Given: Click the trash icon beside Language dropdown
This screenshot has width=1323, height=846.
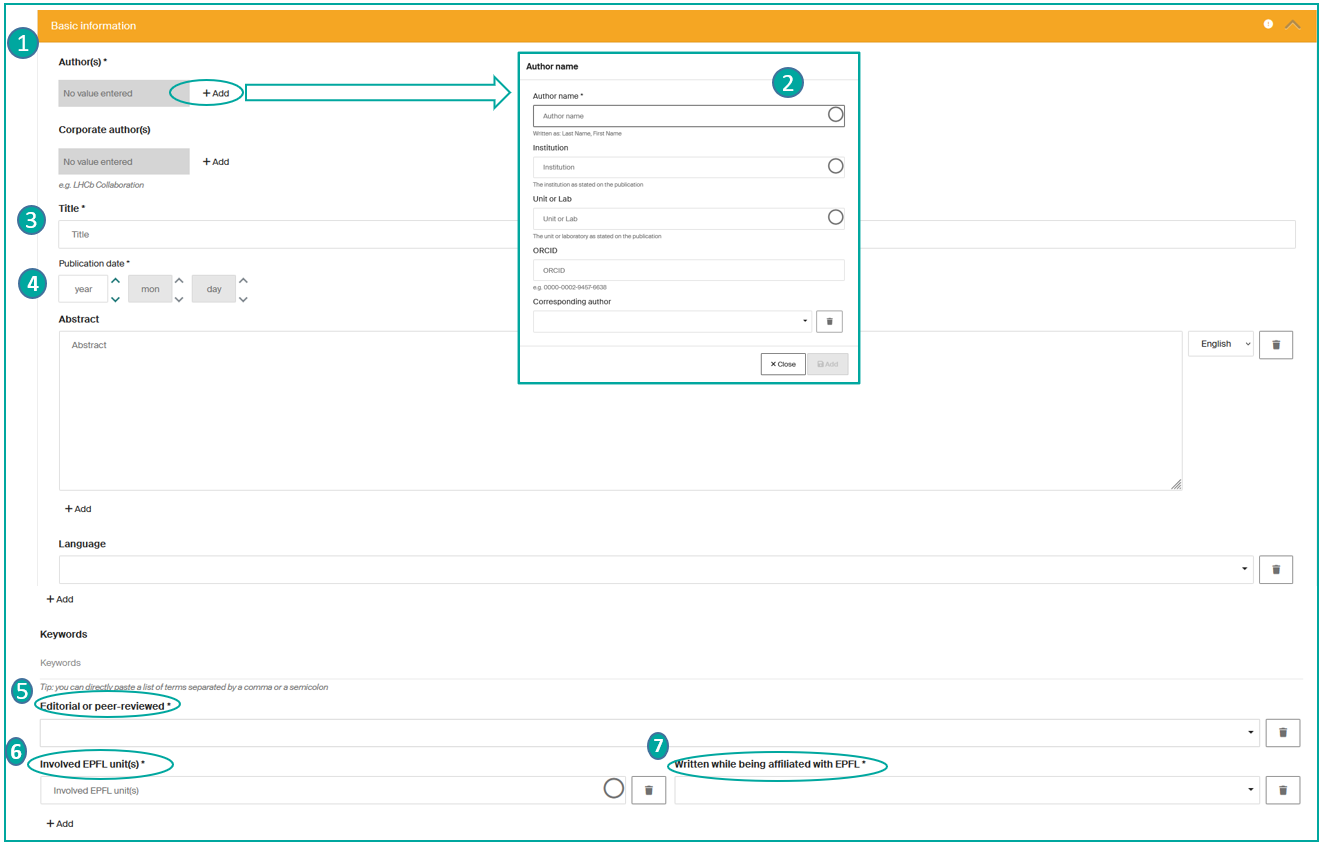Looking at the screenshot, I should (x=1275, y=569).
